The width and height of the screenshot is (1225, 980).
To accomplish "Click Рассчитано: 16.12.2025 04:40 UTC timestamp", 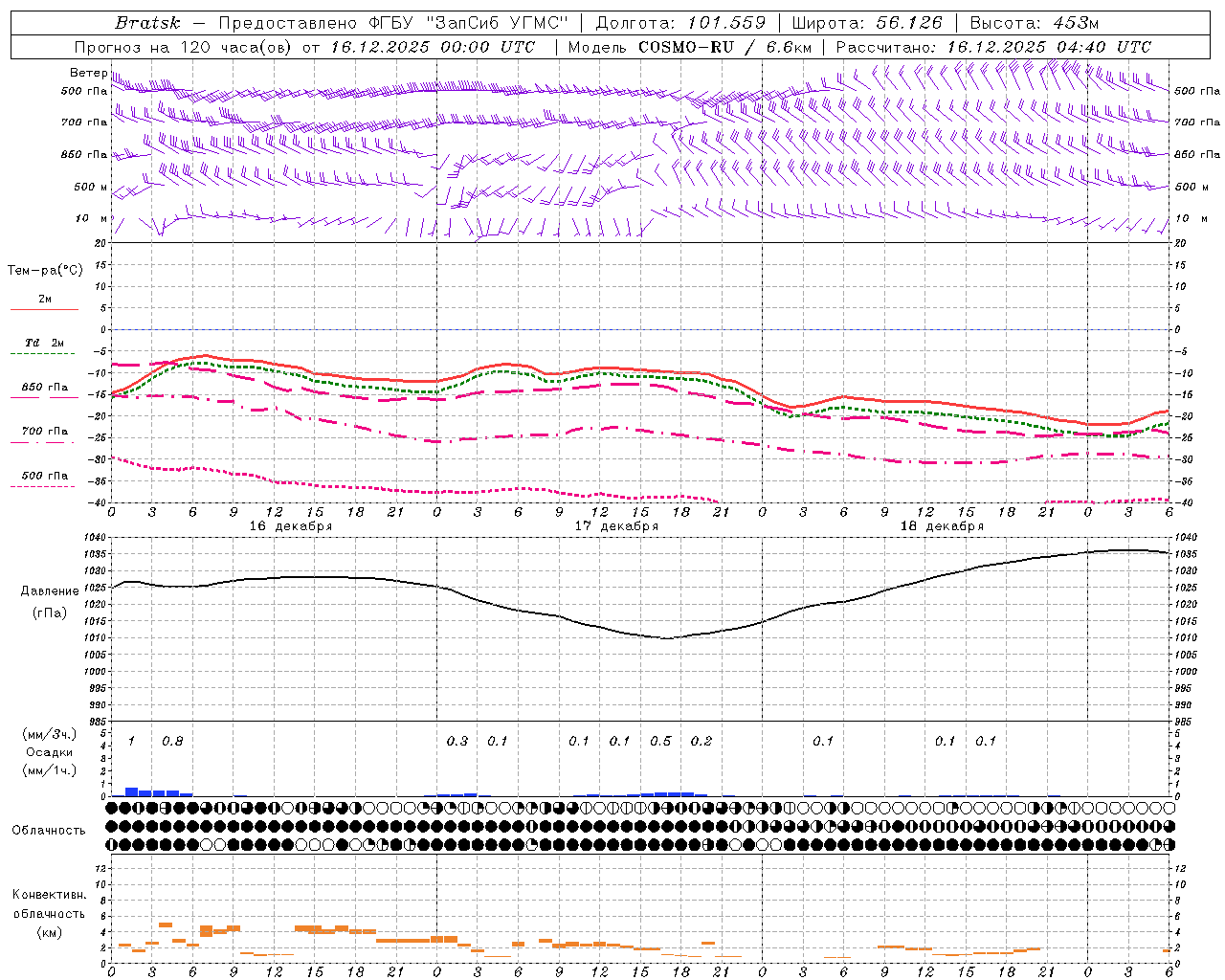I will (993, 47).
